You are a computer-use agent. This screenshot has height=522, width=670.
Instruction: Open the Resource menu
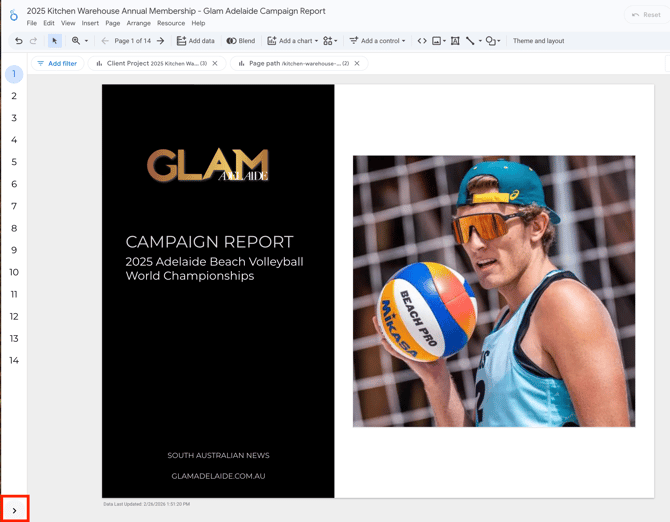170,23
